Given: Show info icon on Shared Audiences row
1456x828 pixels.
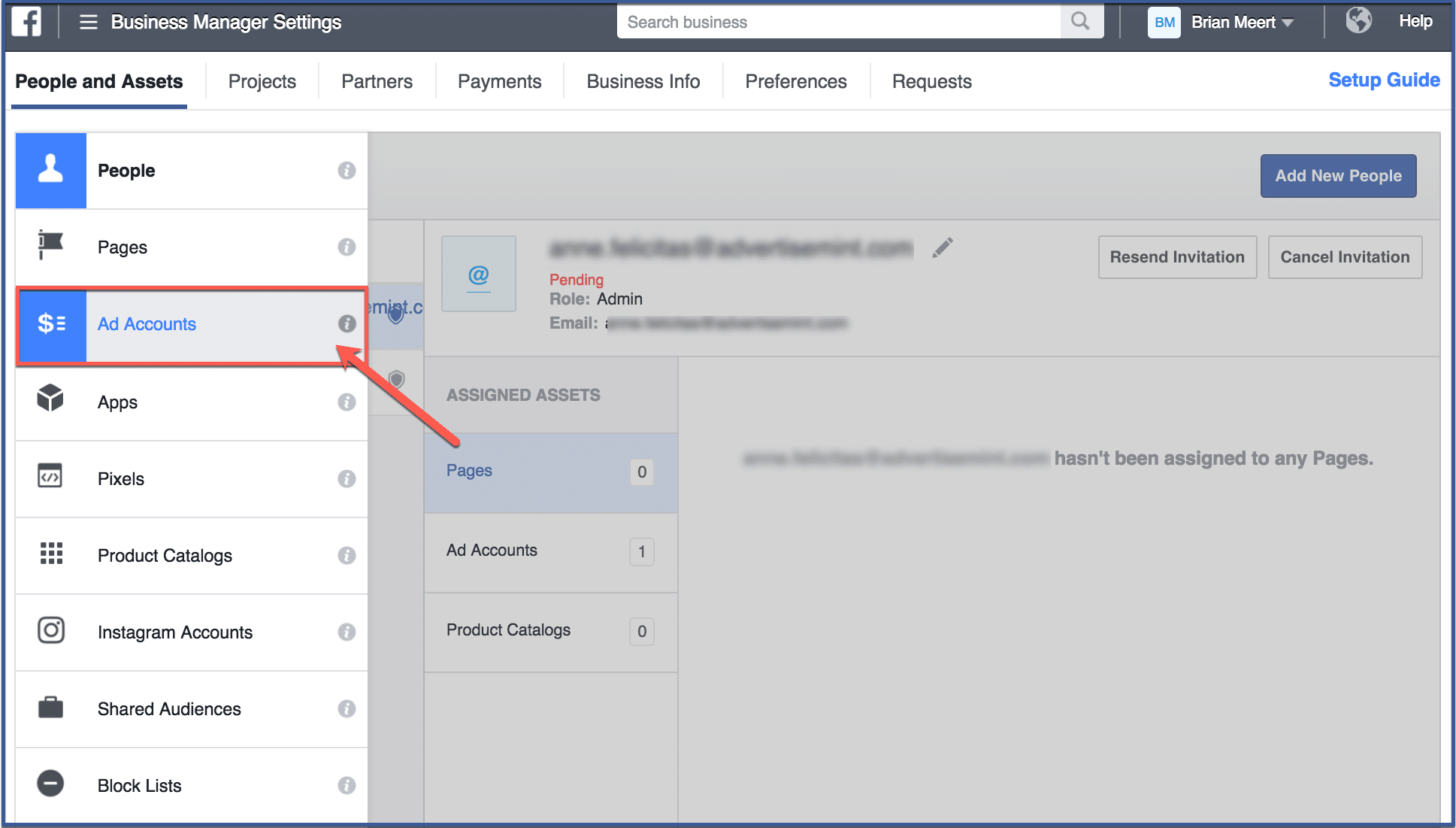Looking at the screenshot, I should click(x=347, y=709).
